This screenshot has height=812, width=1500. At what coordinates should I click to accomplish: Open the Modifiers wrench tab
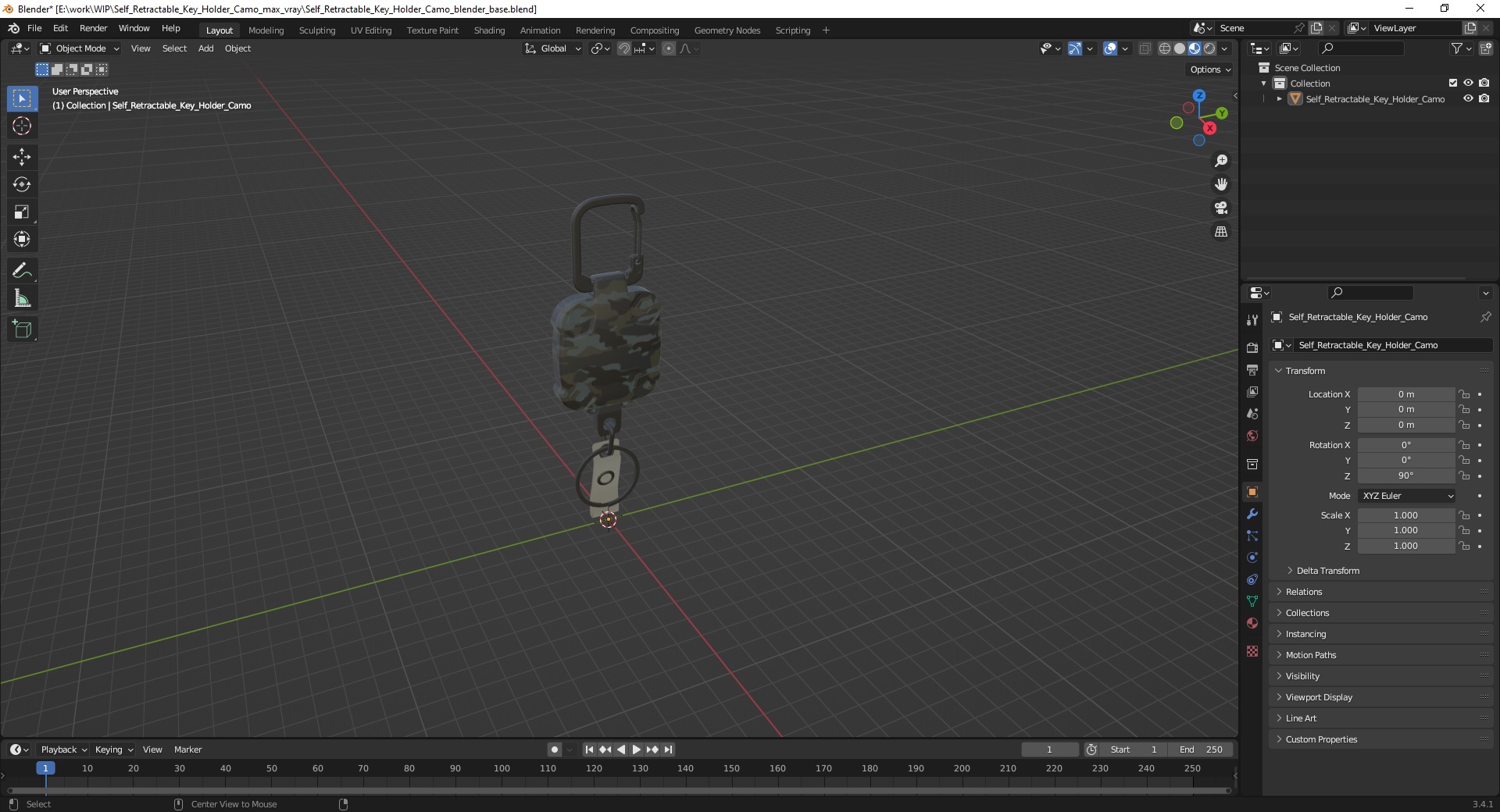point(1252,514)
